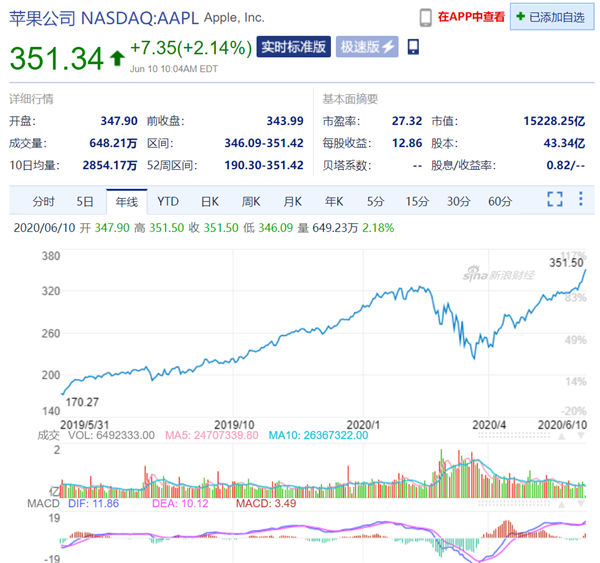This screenshot has width=600, height=563.
Task: Open the 月K chart tab
Action: (292, 201)
